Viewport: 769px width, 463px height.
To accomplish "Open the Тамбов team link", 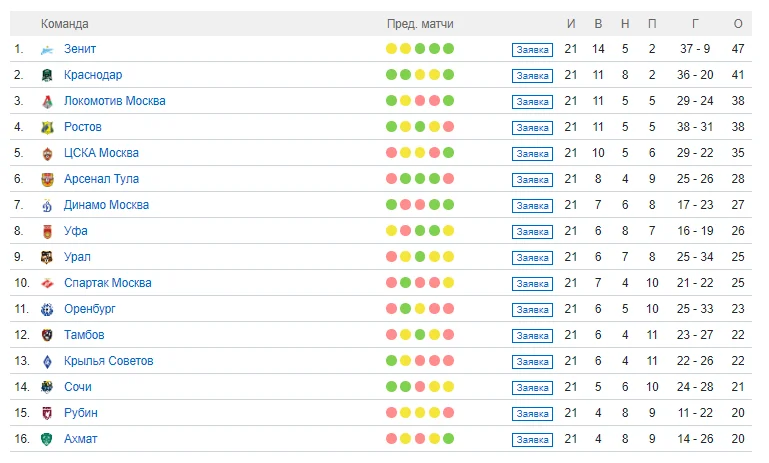I will (x=84, y=335).
